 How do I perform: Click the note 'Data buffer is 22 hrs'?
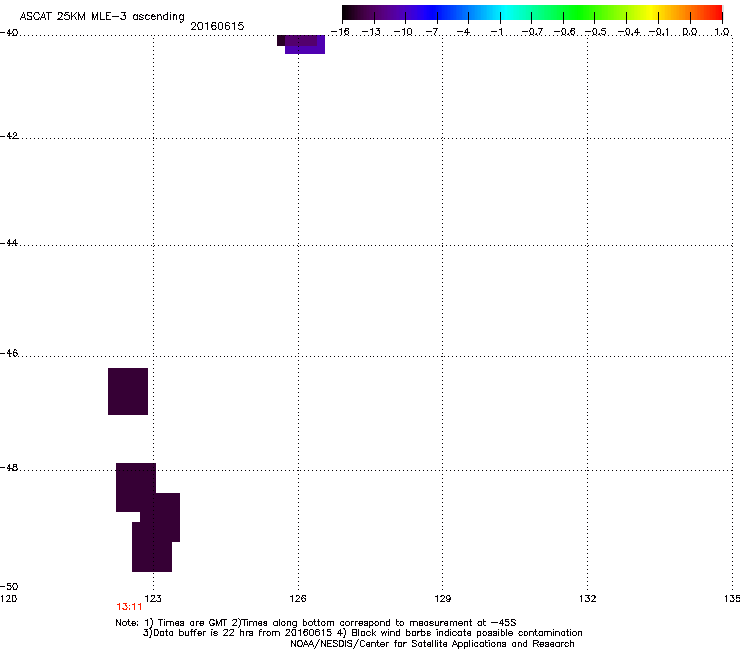(199, 633)
